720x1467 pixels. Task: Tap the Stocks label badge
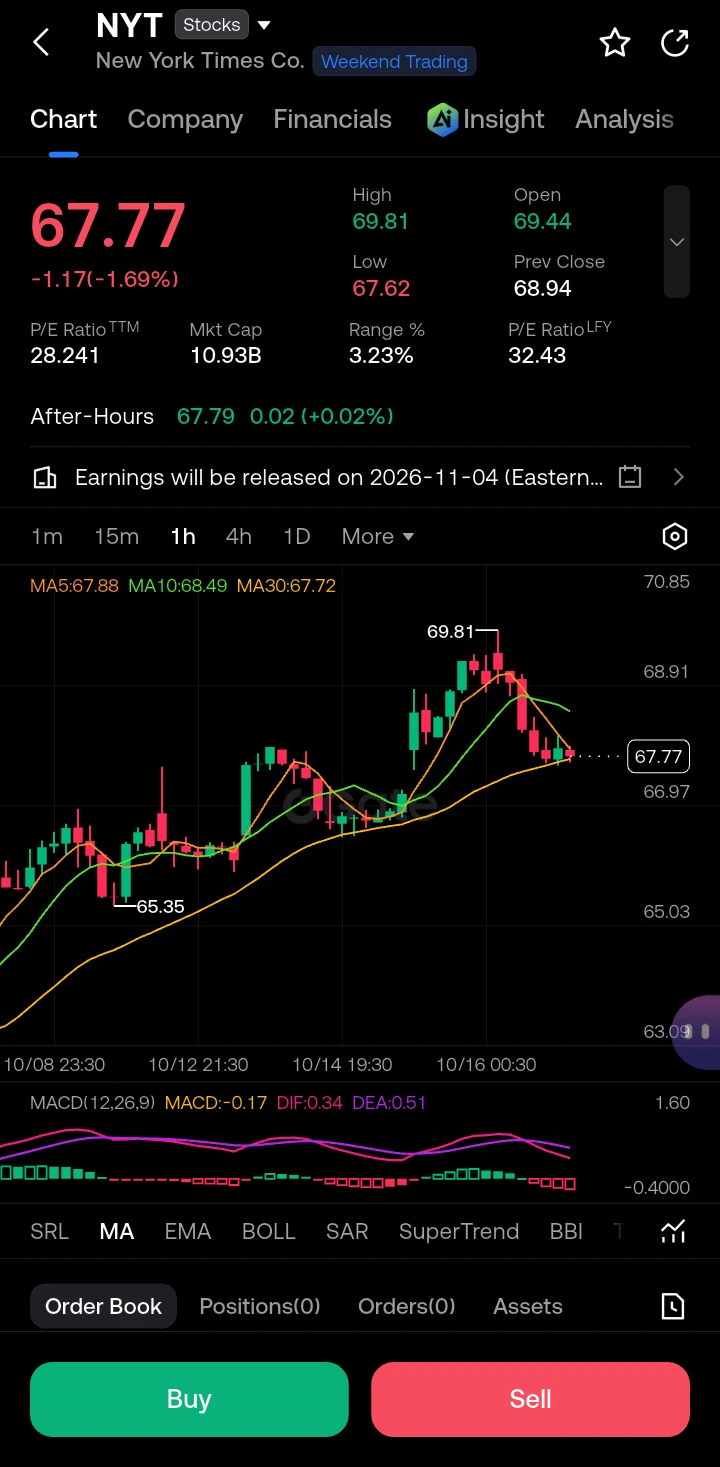[212, 25]
